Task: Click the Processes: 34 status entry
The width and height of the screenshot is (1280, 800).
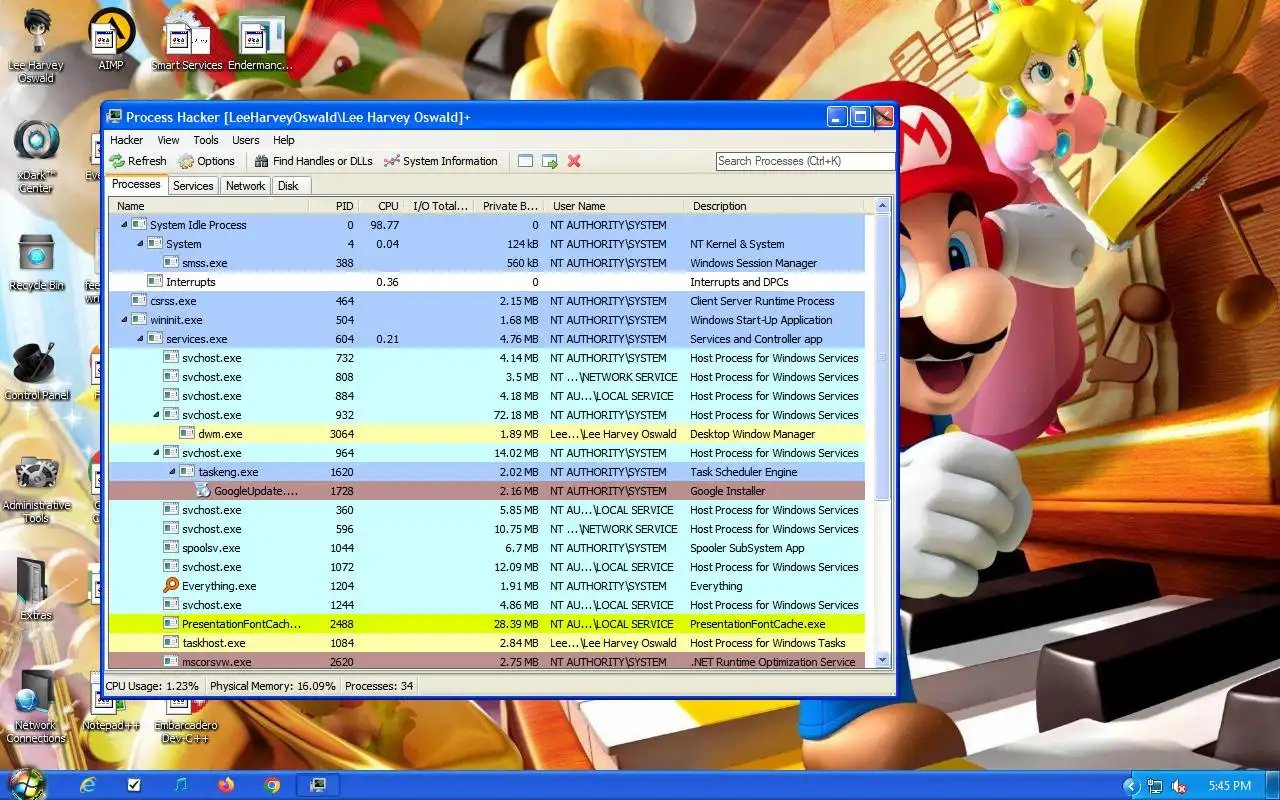Action: pos(379,686)
